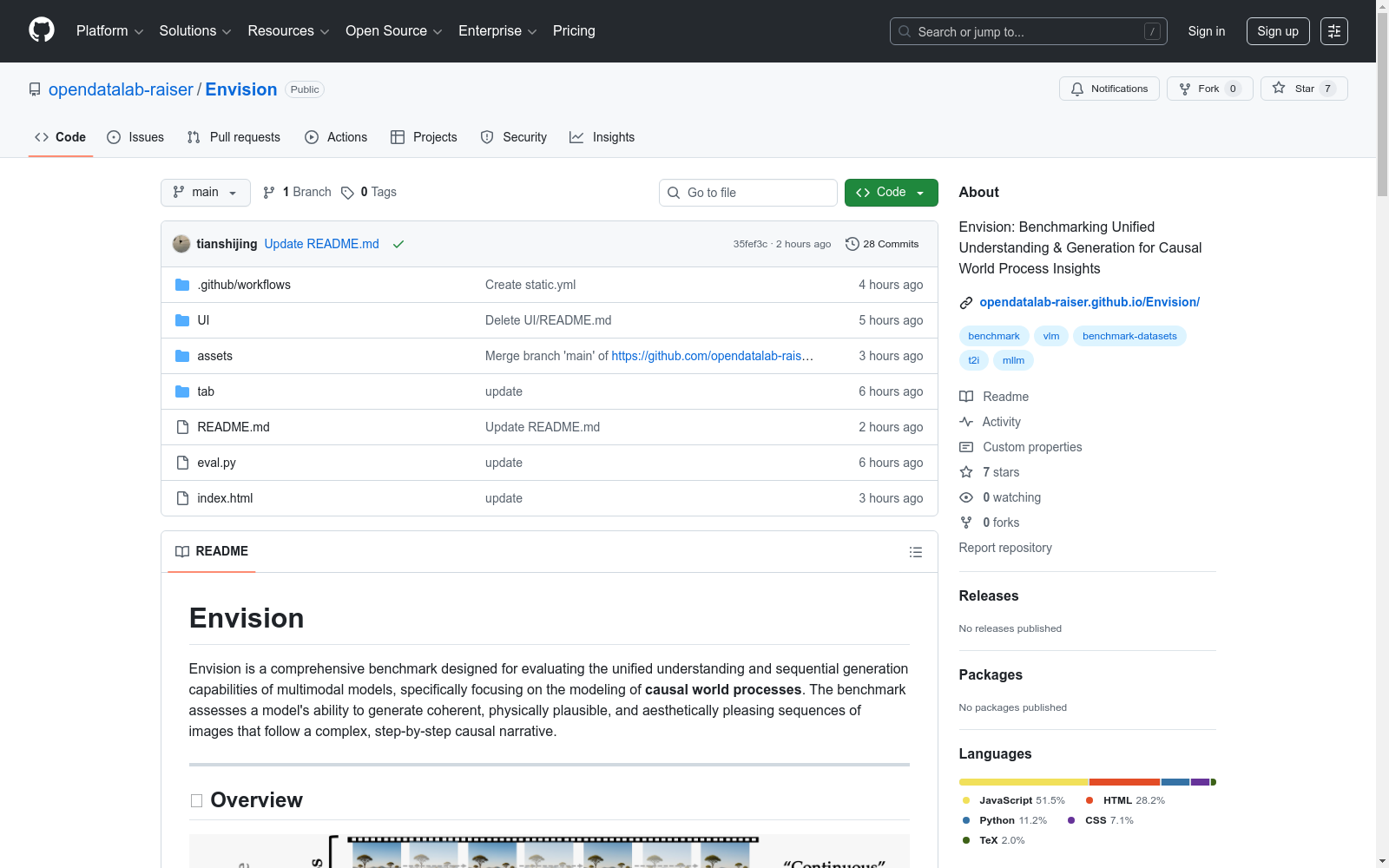Open the Issues tab
The height and width of the screenshot is (868, 1389).
[135, 137]
